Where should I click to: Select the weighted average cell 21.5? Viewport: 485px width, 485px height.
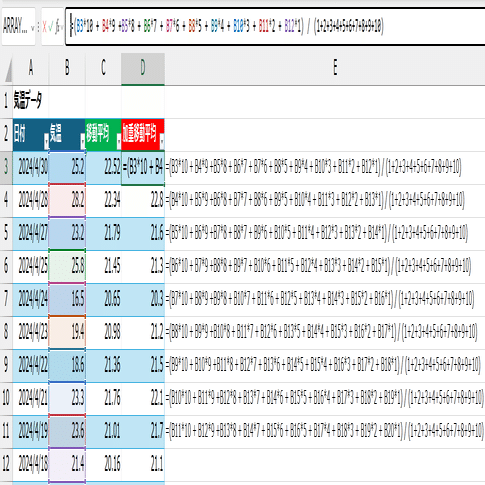pyautogui.click(x=143, y=365)
